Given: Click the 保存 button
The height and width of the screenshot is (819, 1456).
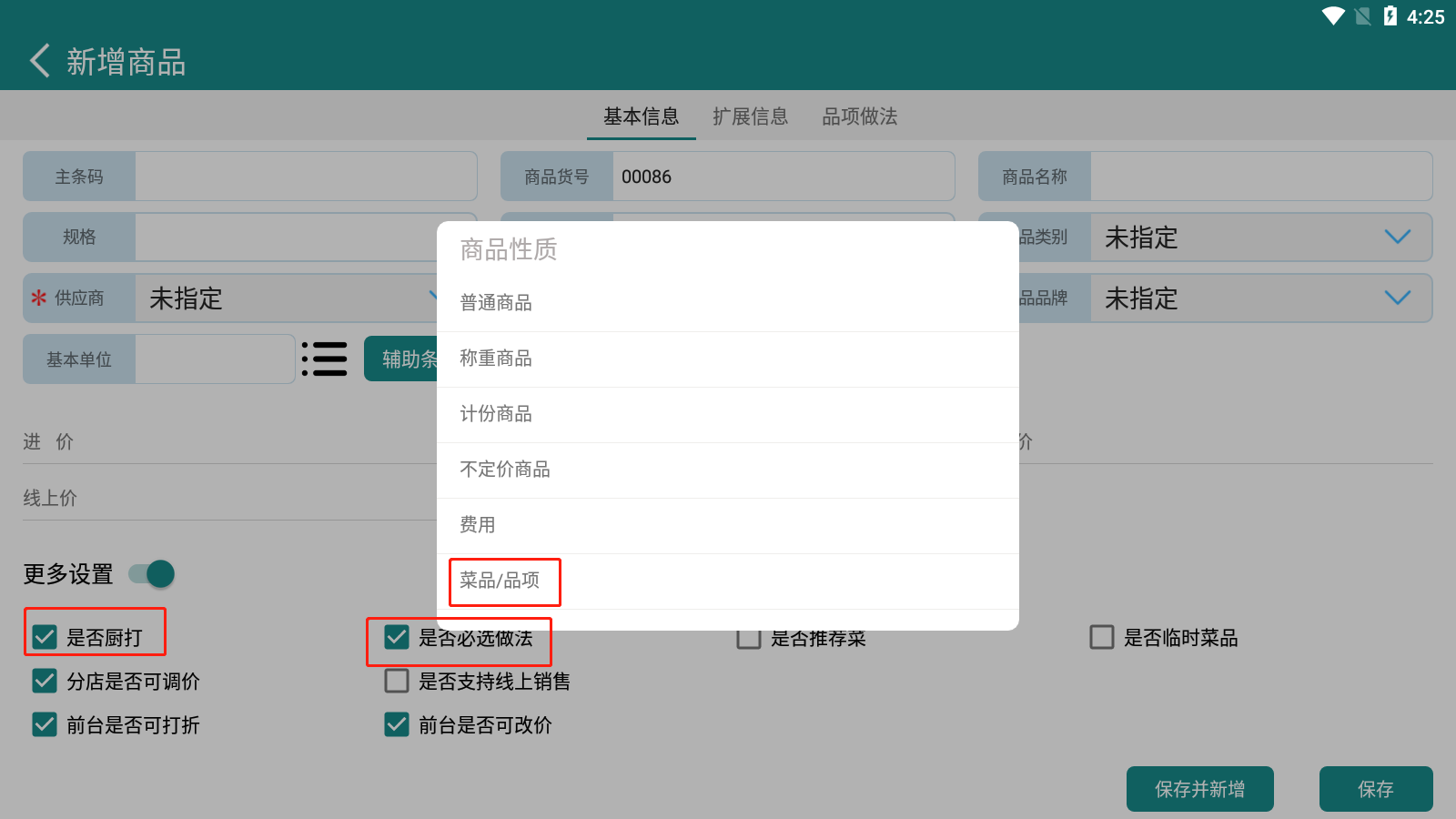Looking at the screenshot, I should point(1375,789).
